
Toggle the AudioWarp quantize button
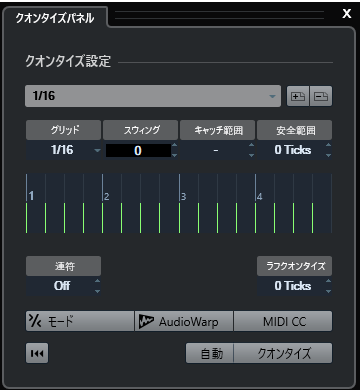(x=184, y=321)
